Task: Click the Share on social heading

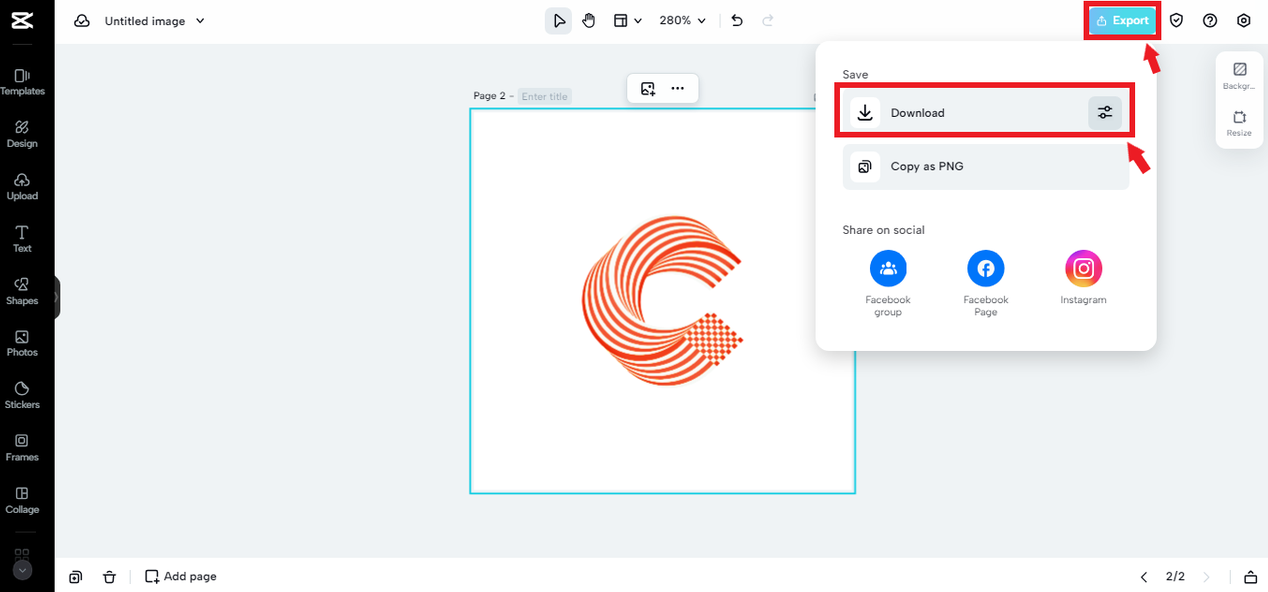Action: (883, 230)
